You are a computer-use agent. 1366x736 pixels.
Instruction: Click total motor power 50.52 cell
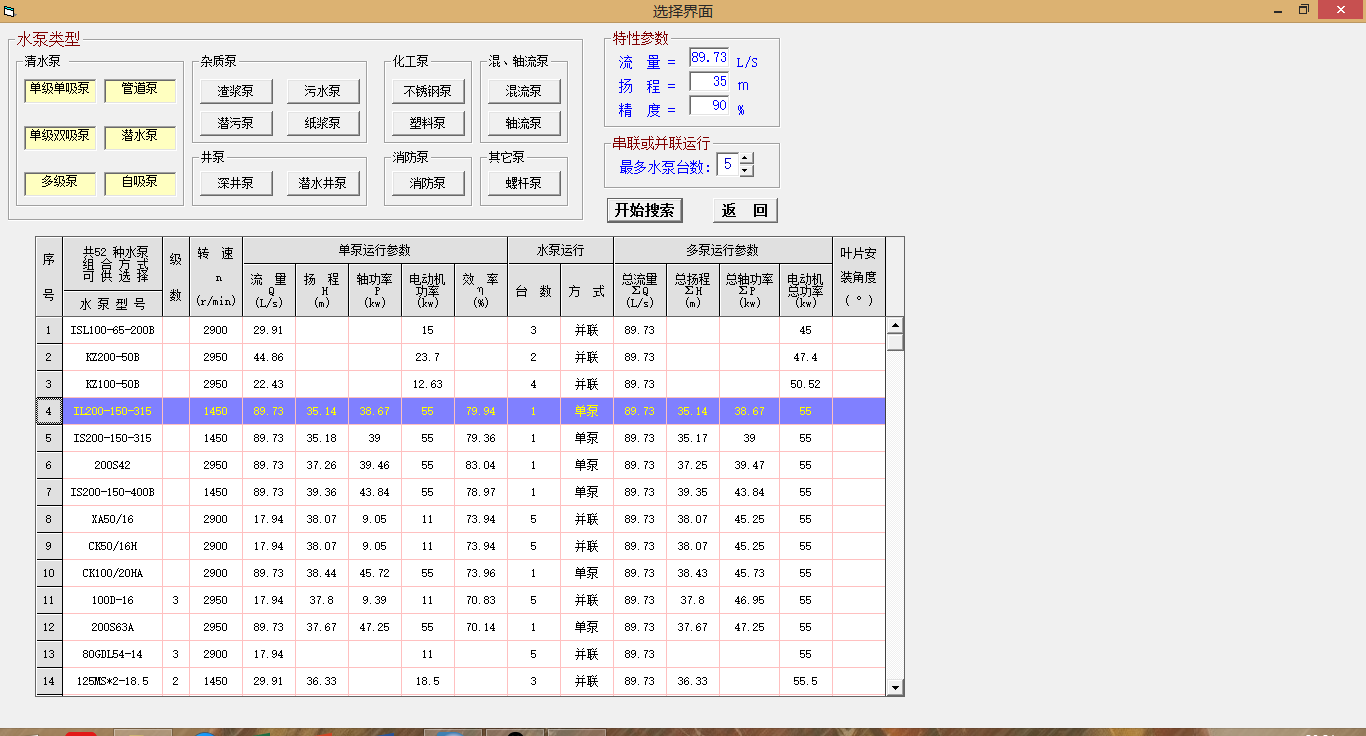coord(805,384)
